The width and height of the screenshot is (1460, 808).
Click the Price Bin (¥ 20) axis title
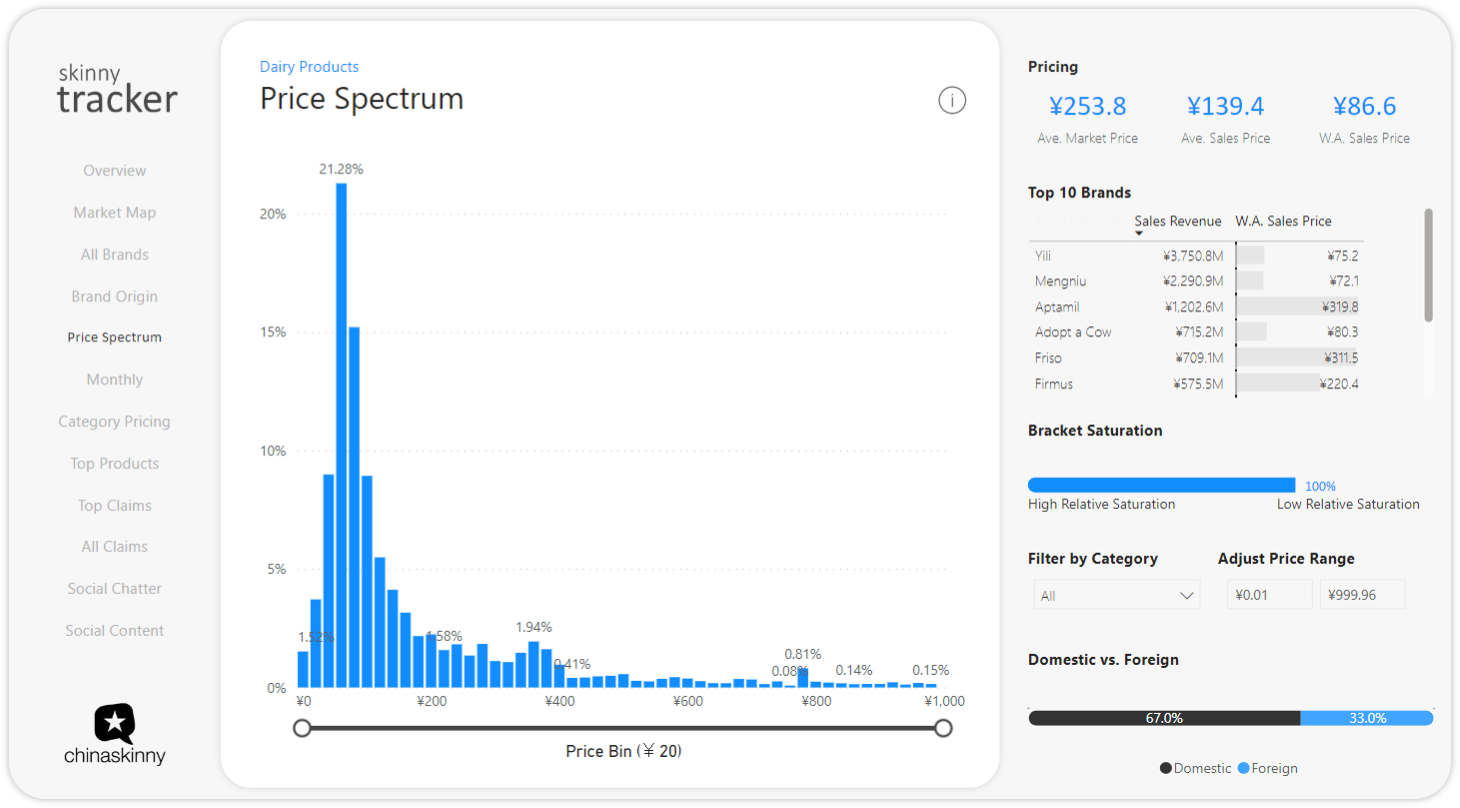click(x=623, y=751)
